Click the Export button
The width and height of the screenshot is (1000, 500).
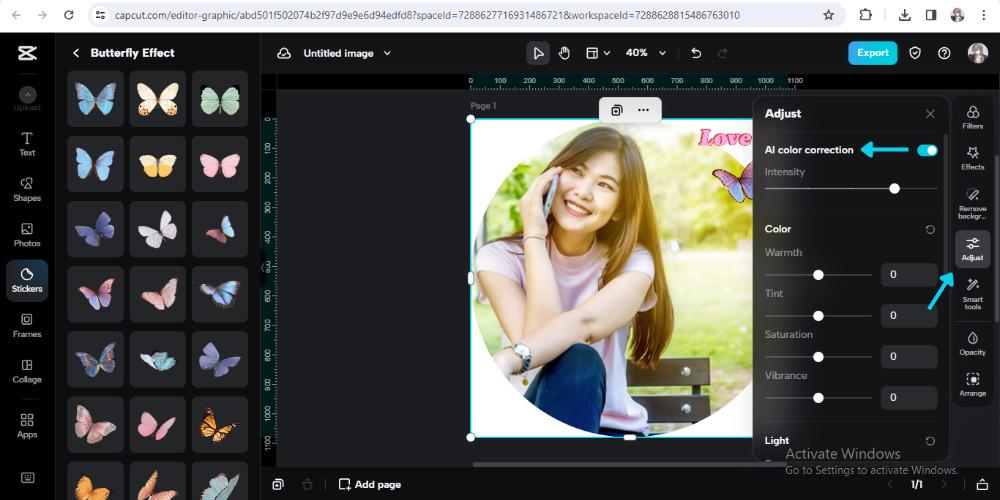click(872, 53)
